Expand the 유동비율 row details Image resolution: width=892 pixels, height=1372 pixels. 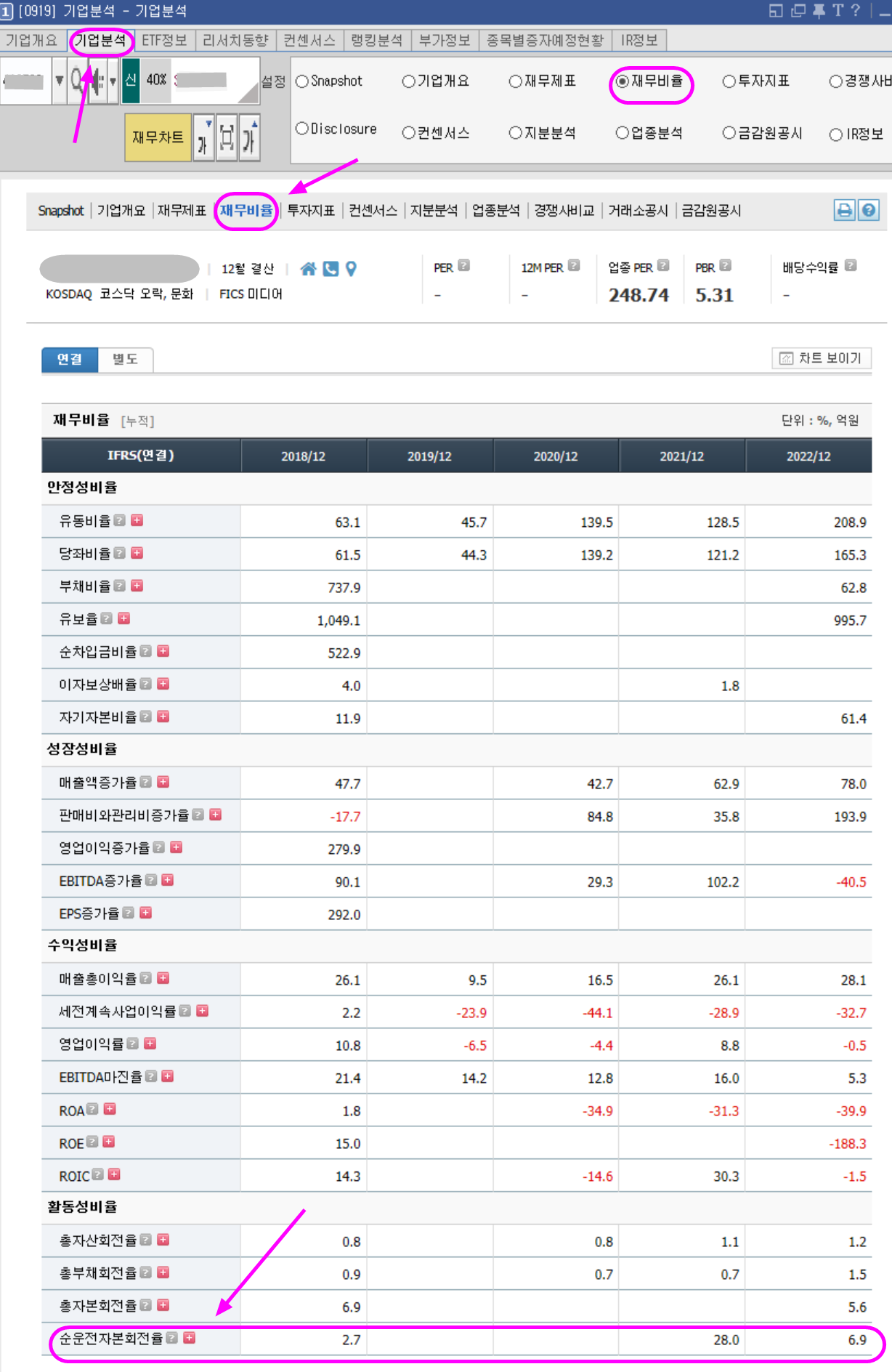click(x=137, y=520)
